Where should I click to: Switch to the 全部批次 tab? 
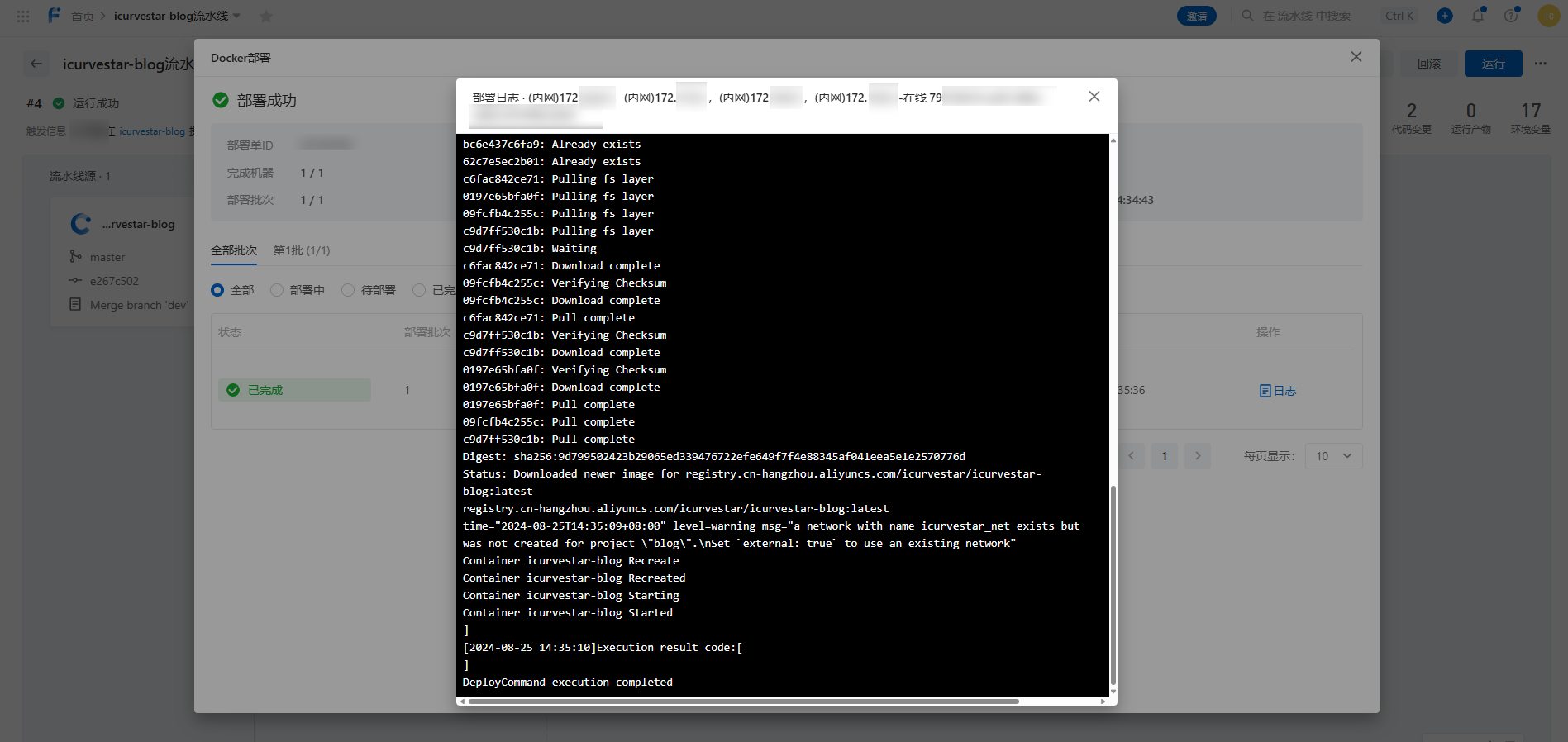point(234,250)
